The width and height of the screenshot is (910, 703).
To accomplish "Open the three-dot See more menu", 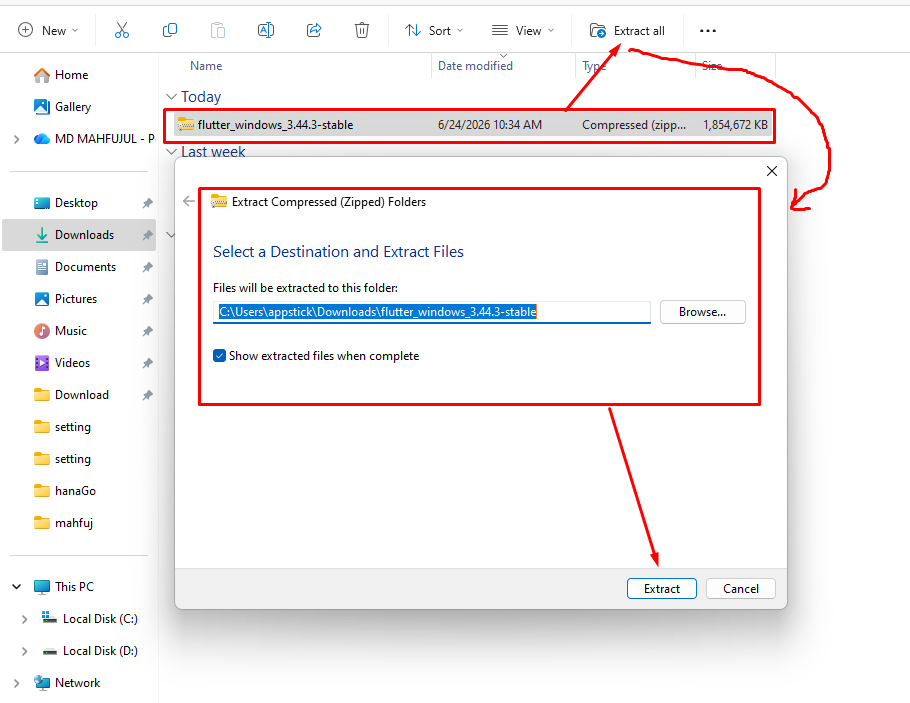I will pos(707,31).
